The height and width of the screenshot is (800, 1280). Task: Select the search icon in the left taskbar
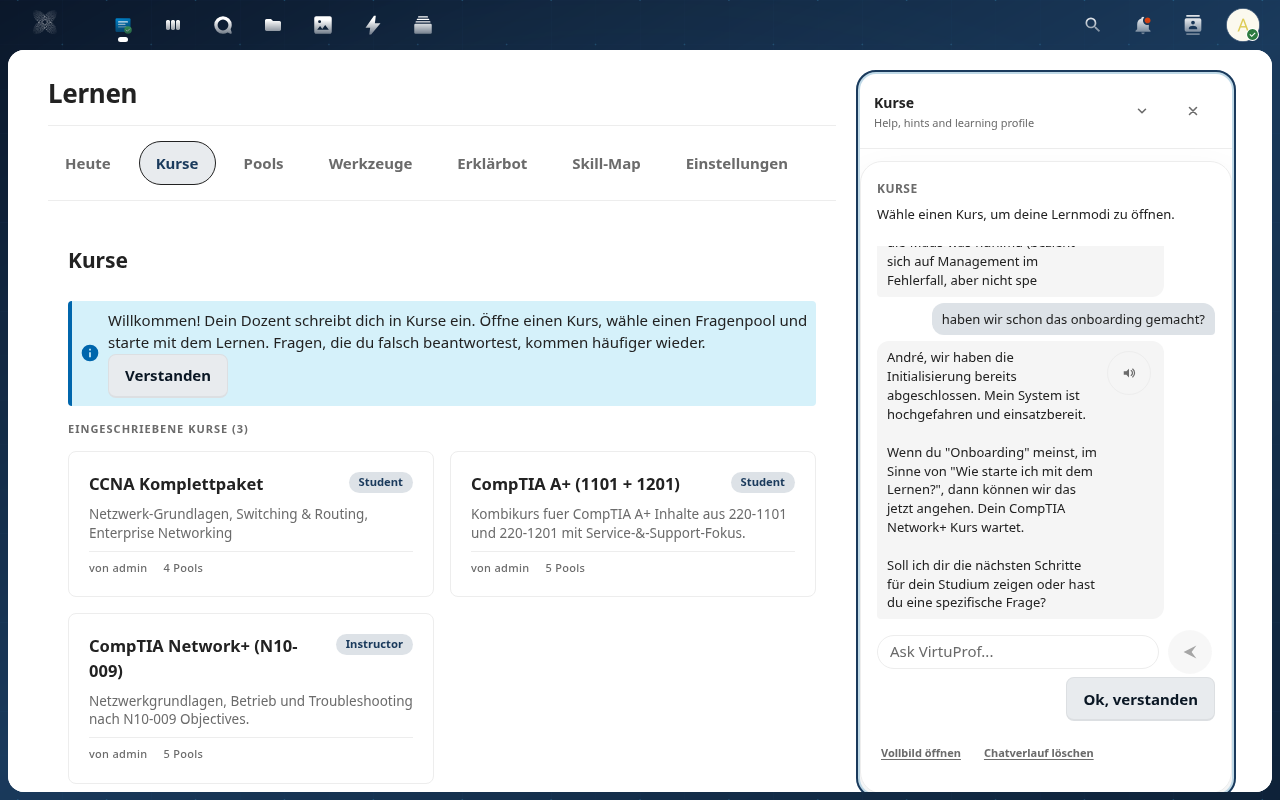[223, 25]
